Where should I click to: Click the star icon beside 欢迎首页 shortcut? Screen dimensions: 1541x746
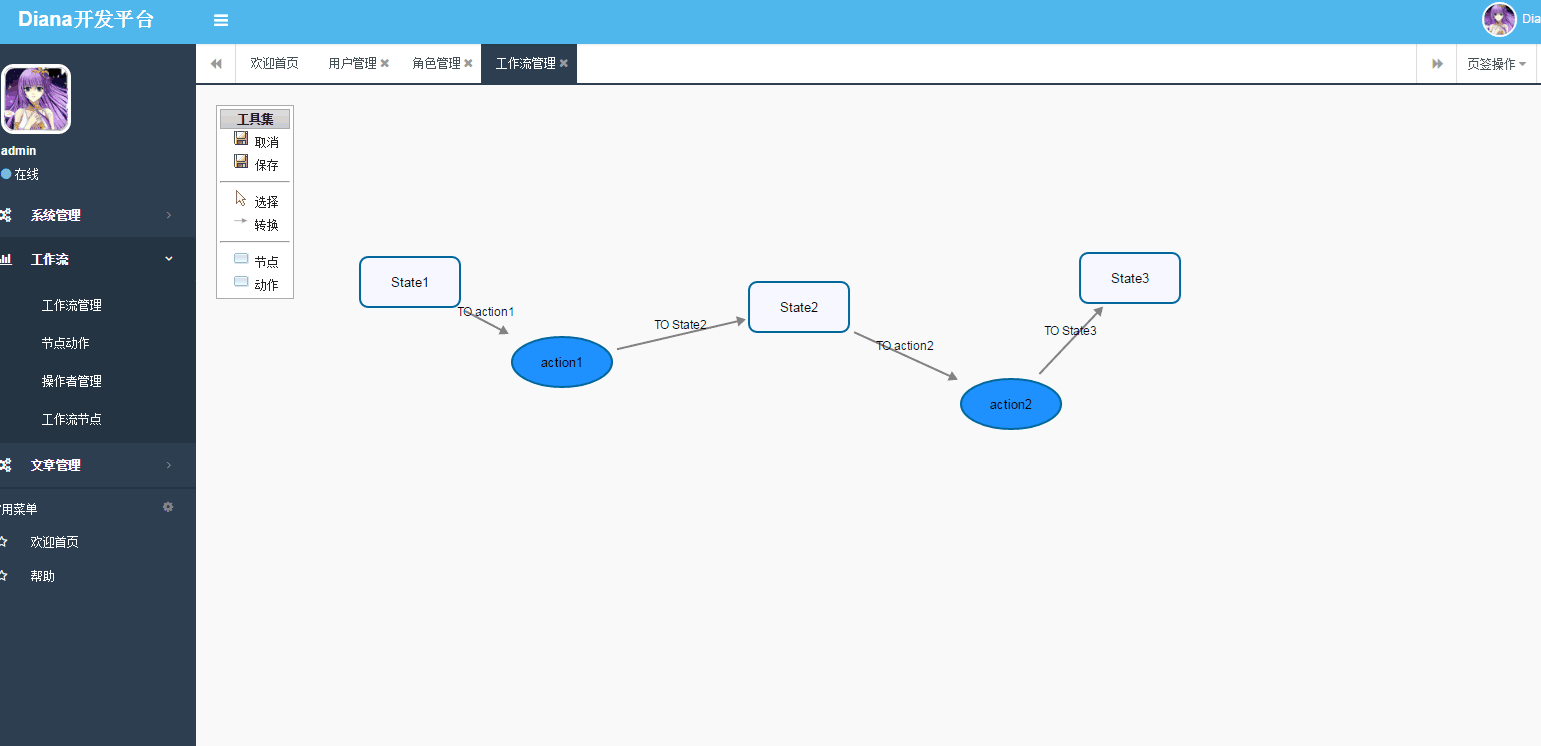3,542
